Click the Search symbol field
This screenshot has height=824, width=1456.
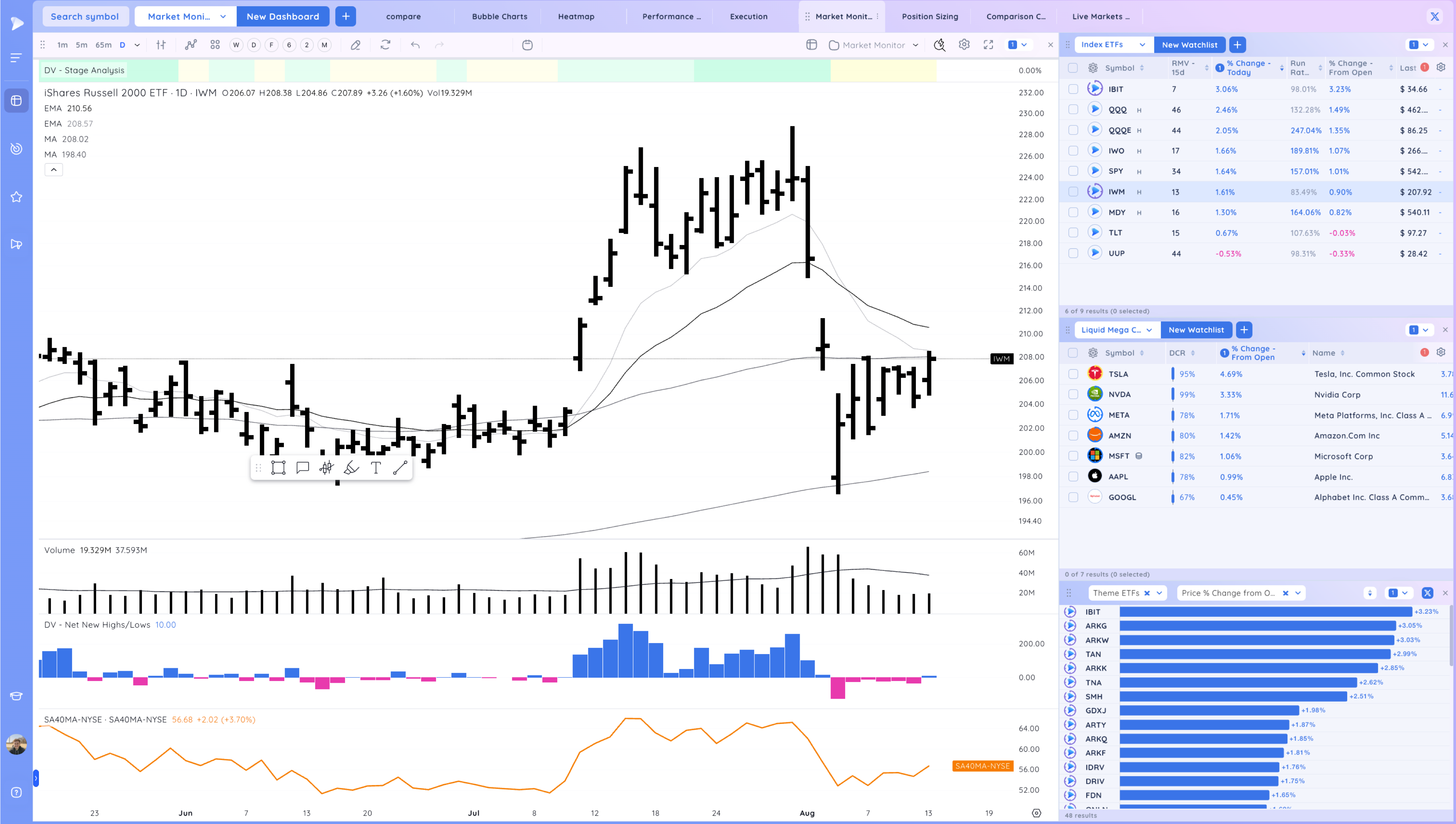pos(85,16)
